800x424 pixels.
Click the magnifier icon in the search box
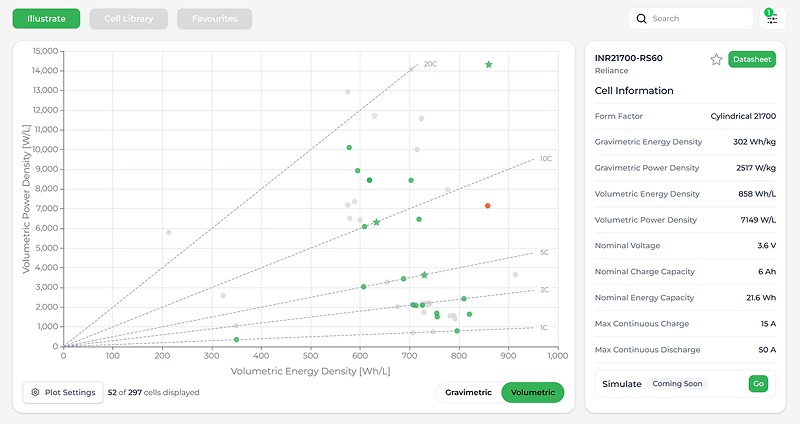pyautogui.click(x=641, y=19)
